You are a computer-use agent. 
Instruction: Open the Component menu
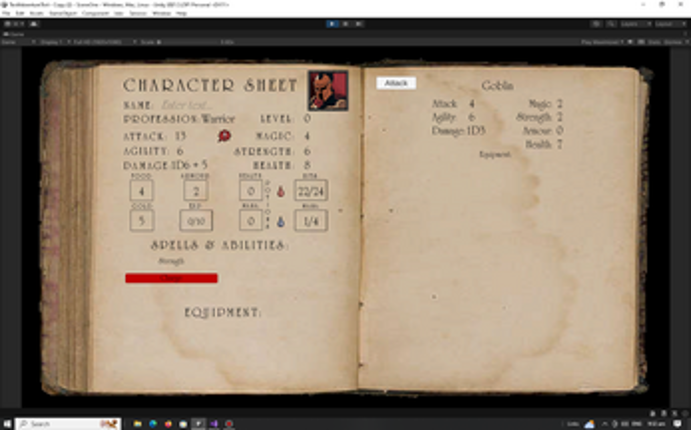point(95,13)
